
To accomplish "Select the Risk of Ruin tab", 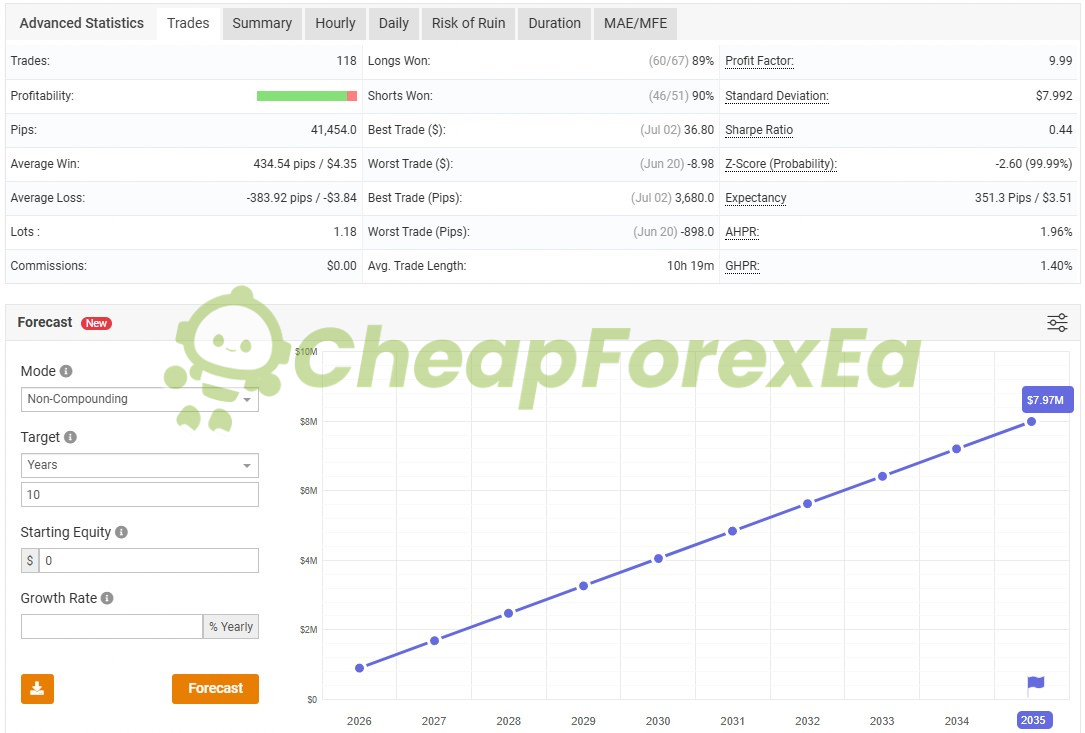I will coord(468,24).
